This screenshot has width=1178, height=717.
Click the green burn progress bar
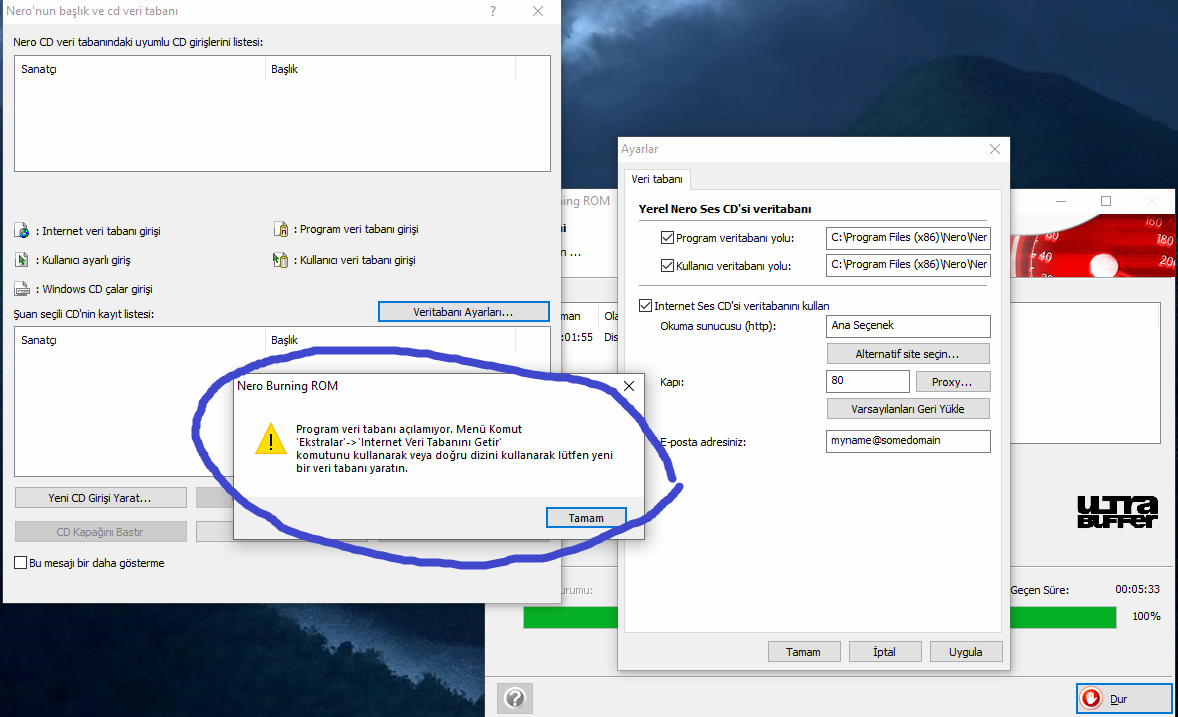[1063, 617]
